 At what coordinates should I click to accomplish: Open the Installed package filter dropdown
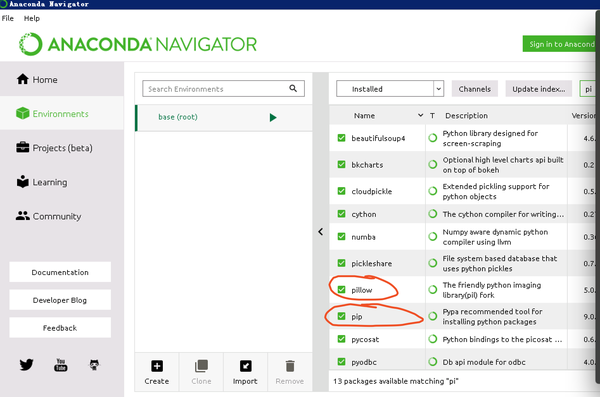[390, 89]
